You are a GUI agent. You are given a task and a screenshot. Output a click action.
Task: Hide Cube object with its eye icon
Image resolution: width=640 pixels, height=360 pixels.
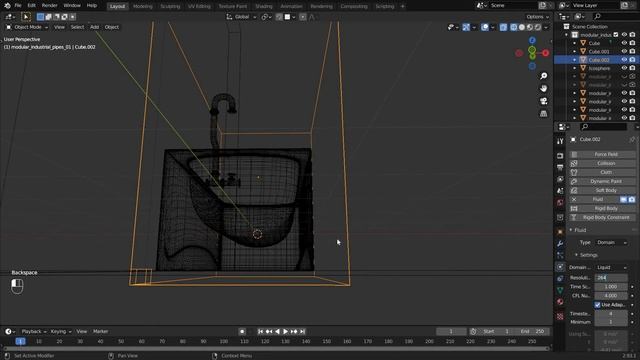624,43
